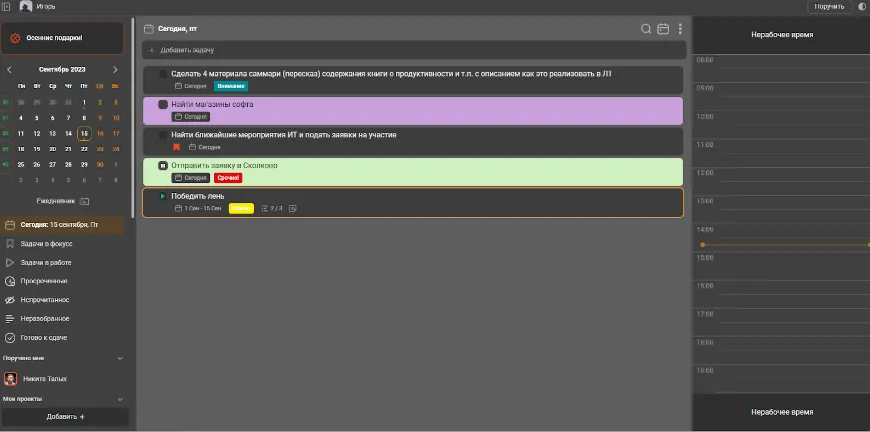870x432 pixels.
Task: Click the "Поручить" button
Action: (x=829, y=6)
